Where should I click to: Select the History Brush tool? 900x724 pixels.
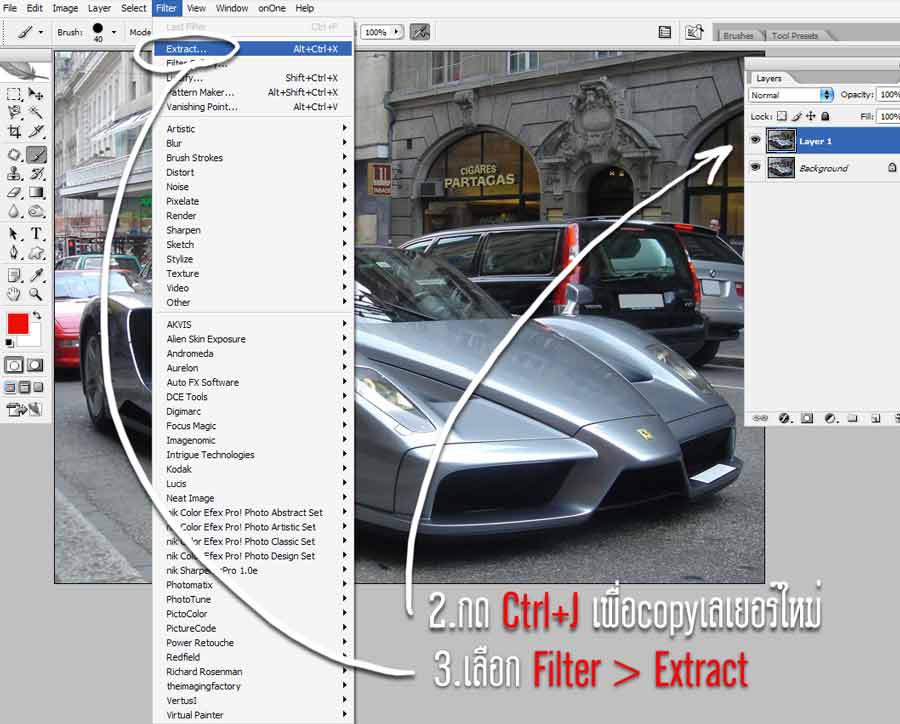pyautogui.click(x=36, y=173)
